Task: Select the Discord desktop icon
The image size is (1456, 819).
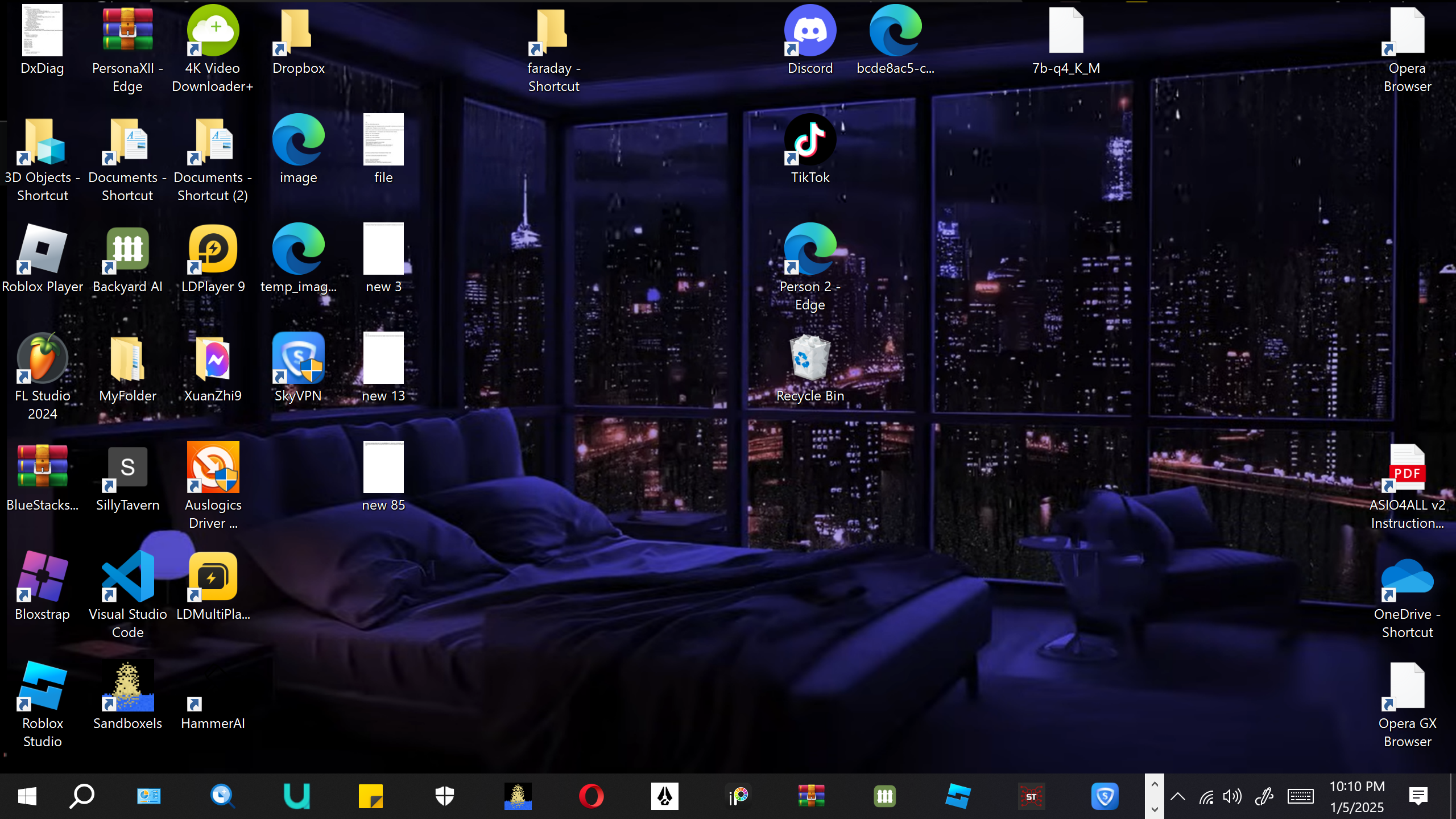Action: coord(810,31)
